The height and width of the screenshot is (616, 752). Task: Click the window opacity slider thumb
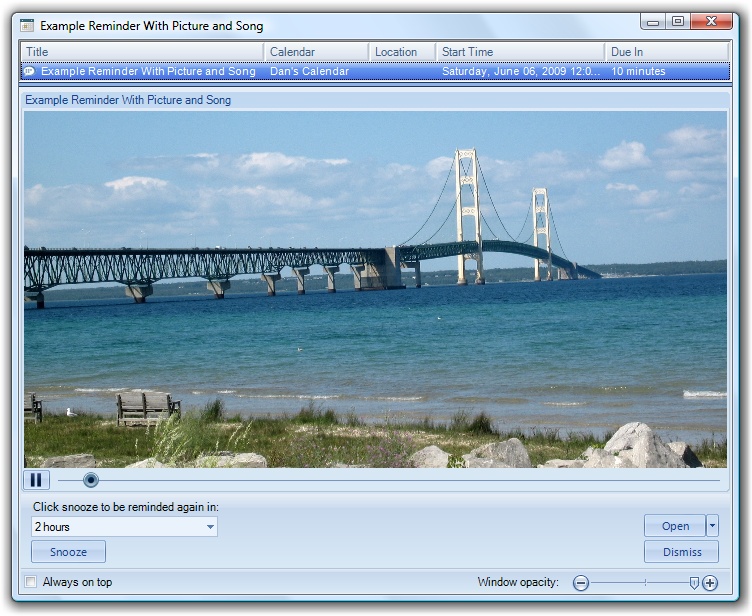pos(693,583)
